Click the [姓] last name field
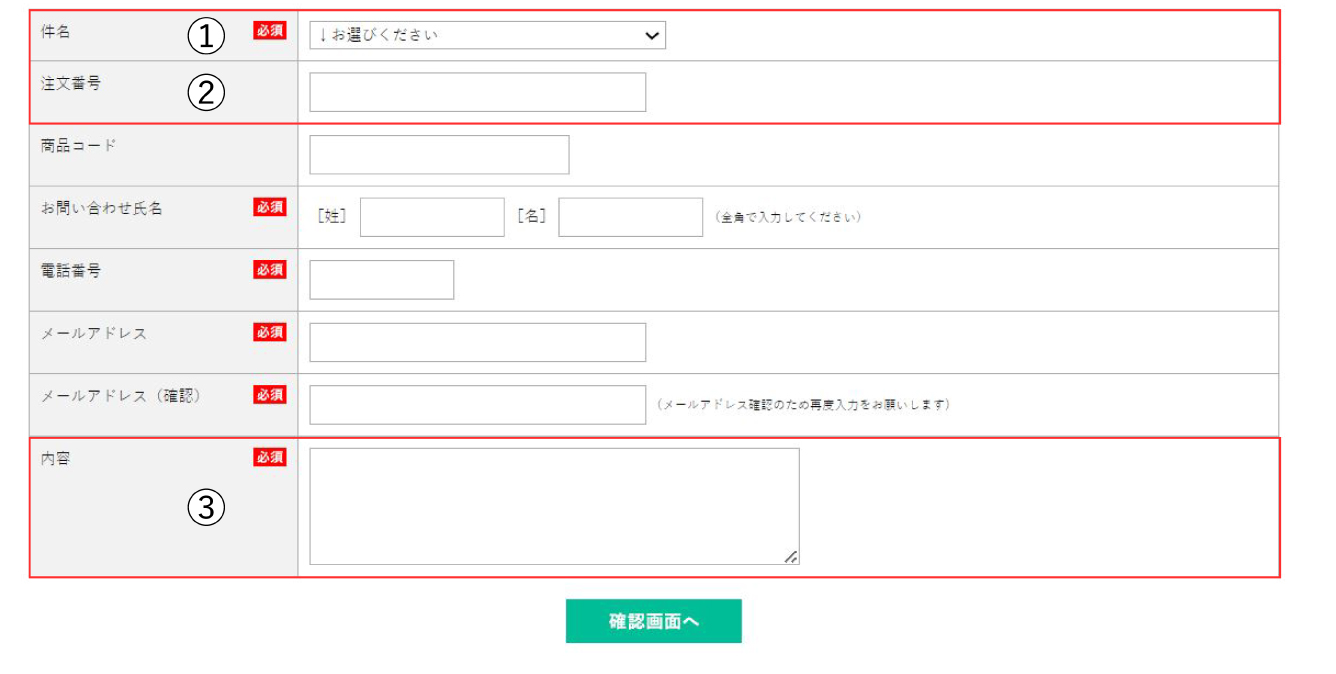The width and height of the screenshot is (1336, 674). pyautogui.click(x=432, y=217)
